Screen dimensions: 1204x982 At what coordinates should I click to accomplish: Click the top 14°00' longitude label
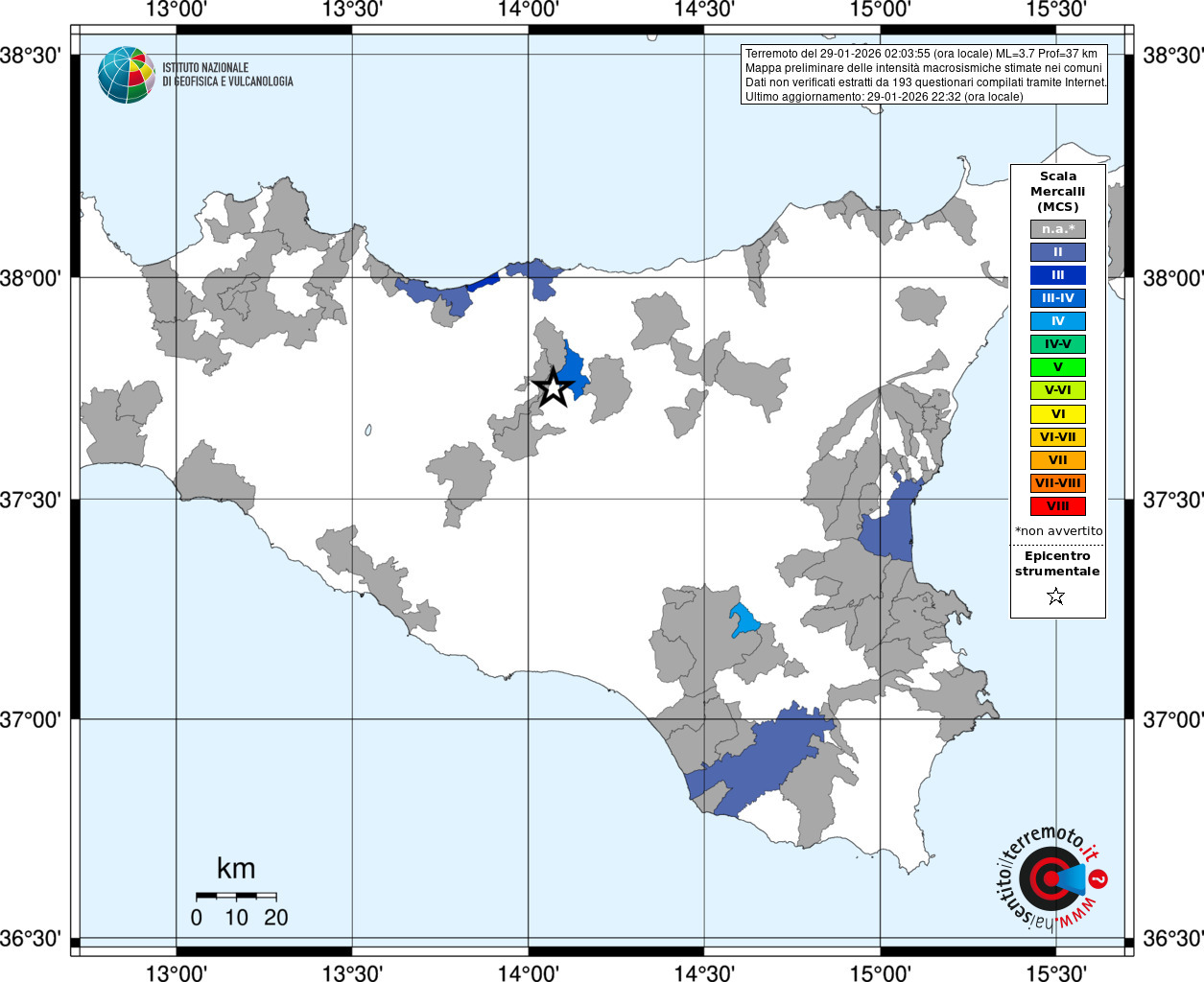528,10
